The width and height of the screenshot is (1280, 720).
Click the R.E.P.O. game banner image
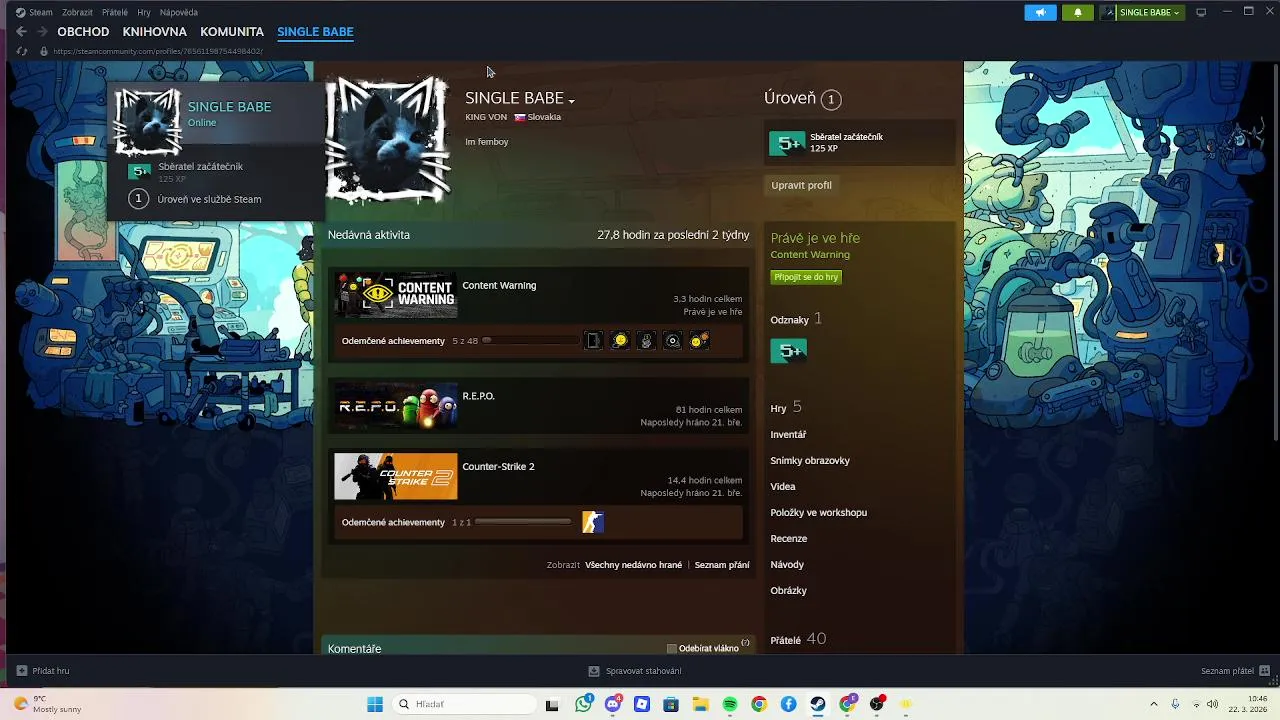396,406
